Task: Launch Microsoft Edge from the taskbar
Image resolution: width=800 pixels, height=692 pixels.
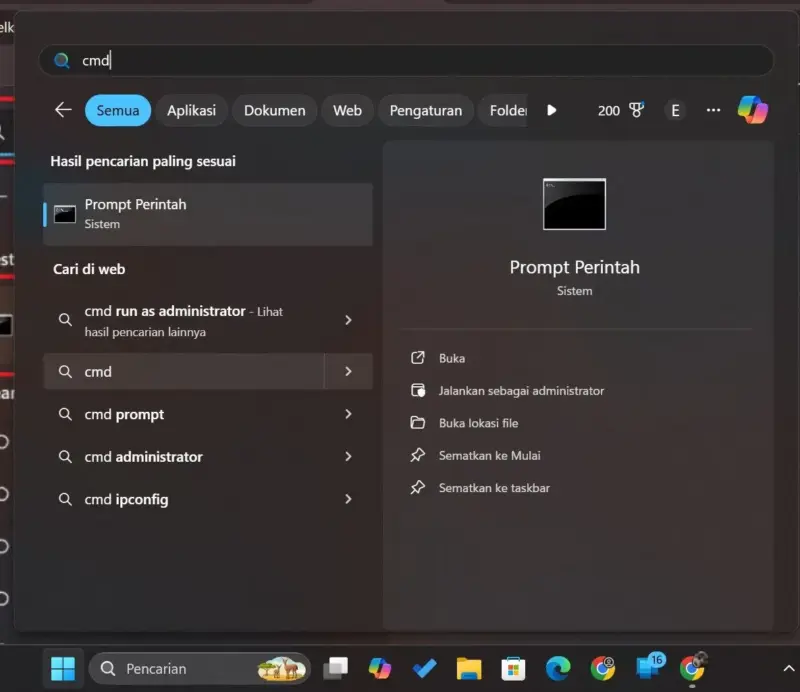Action: [x=557, y=667]
